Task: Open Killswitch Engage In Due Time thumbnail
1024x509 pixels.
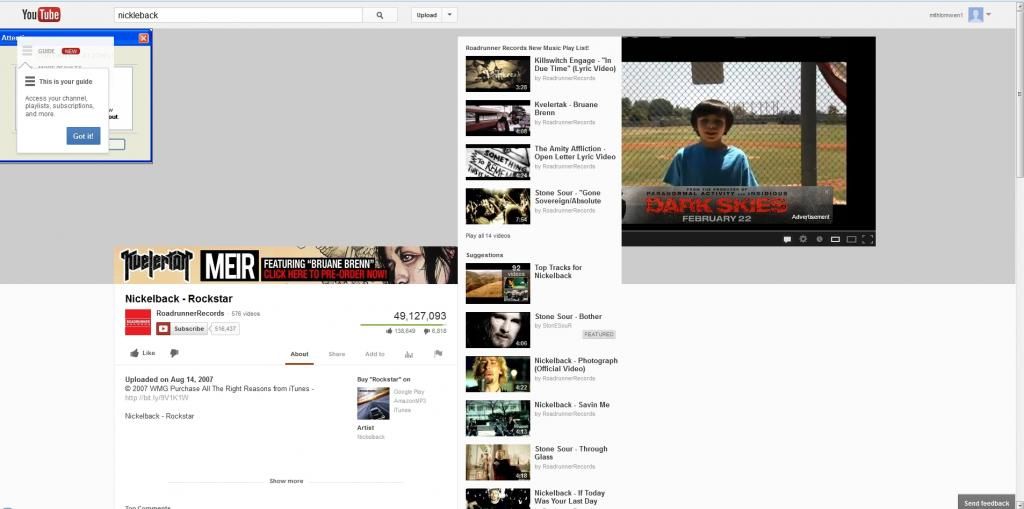Action: coord(498,74)
